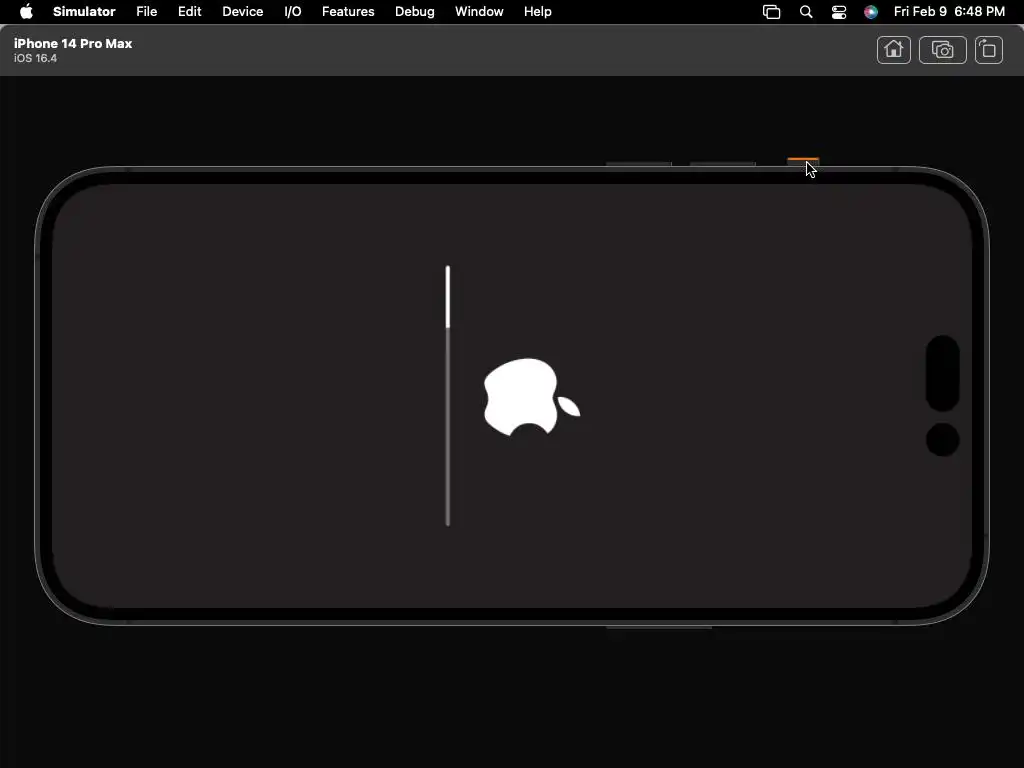
Task: Open the Help menu
Action: (537, 12)
